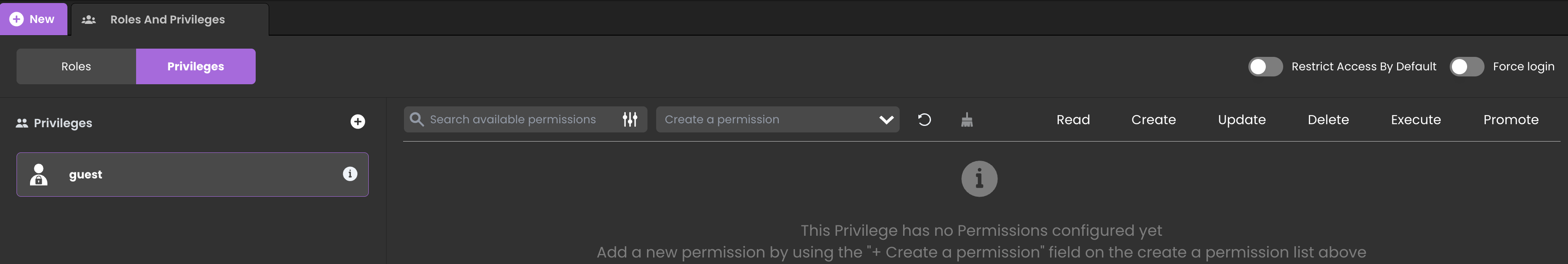Click the magnifier search icon
Screen dimensions: 1568x264
click(417, 119)
